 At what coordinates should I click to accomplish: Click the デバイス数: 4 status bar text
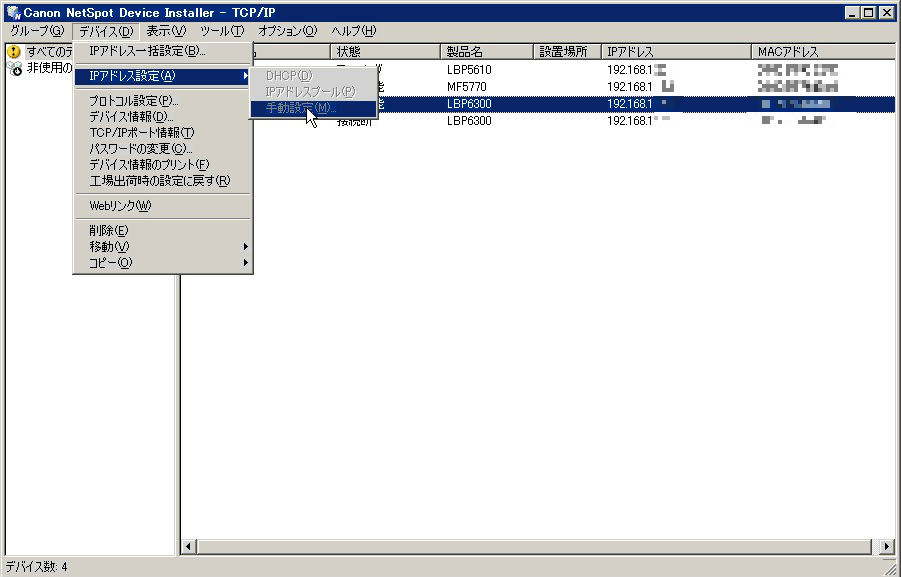(x=36, y=567)
